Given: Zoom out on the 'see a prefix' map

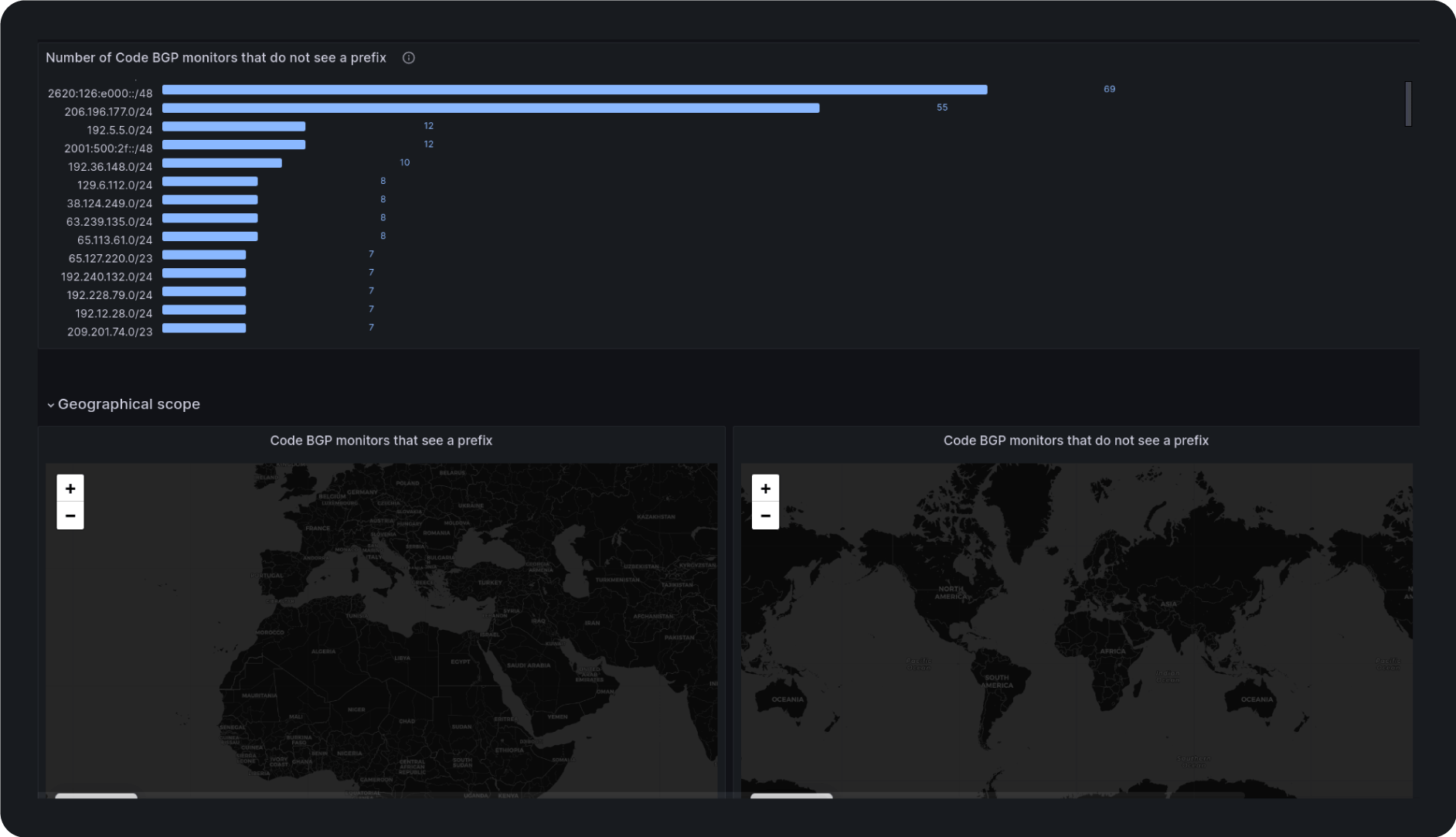Looking at the screenshot, I should (70, 515).
